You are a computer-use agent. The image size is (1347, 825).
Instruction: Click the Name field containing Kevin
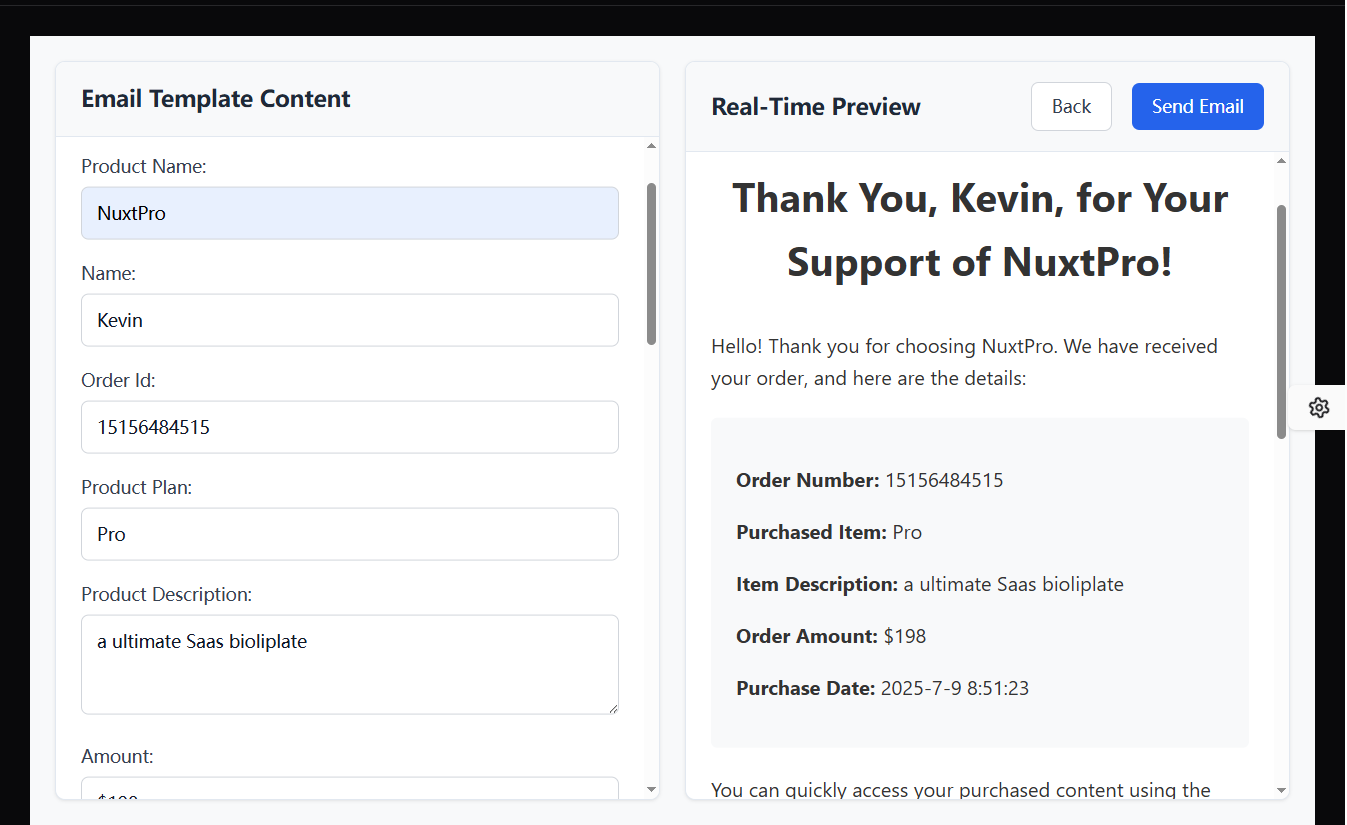tap(350, 320)
